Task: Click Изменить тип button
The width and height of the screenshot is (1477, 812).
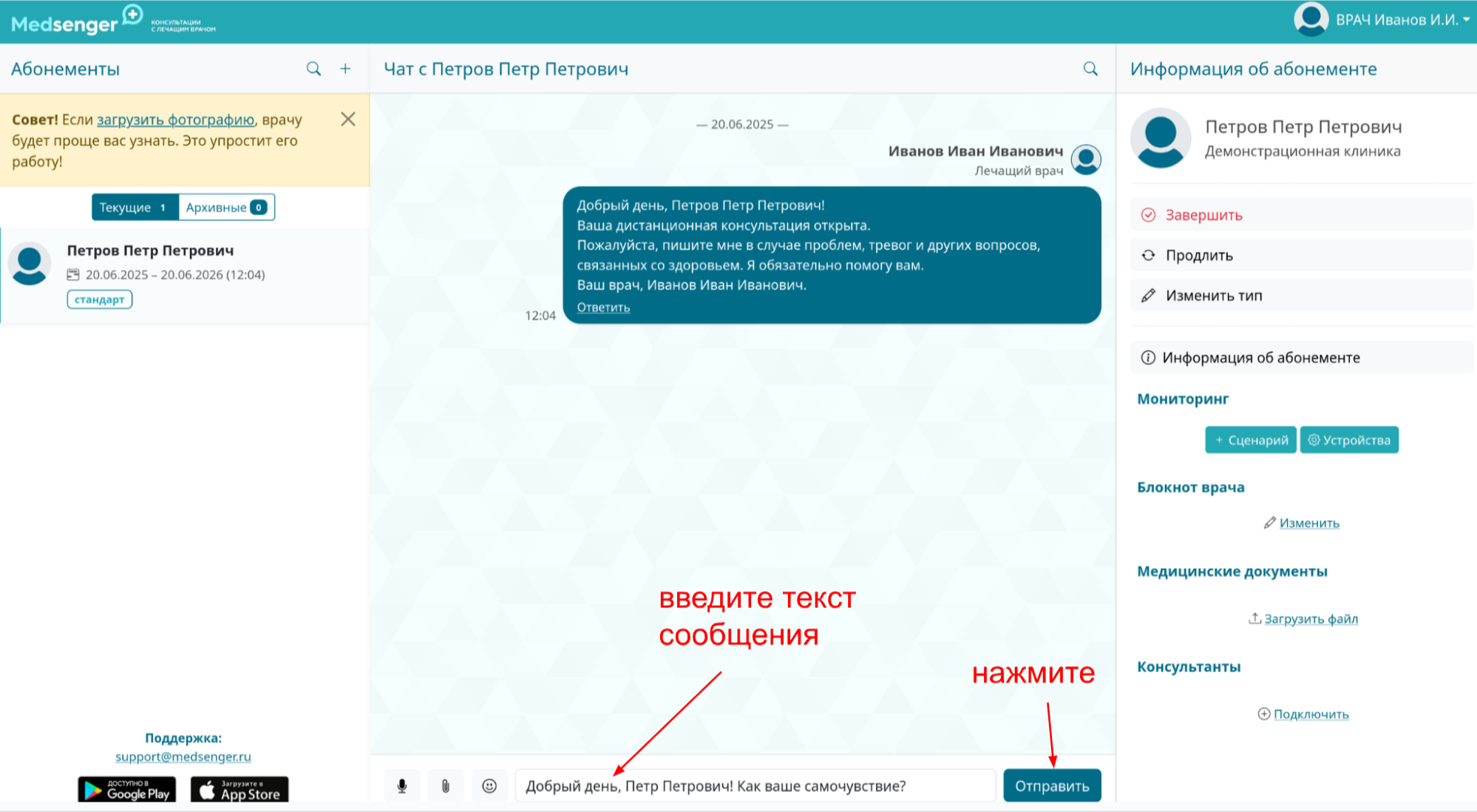Action: (1214, 296)
